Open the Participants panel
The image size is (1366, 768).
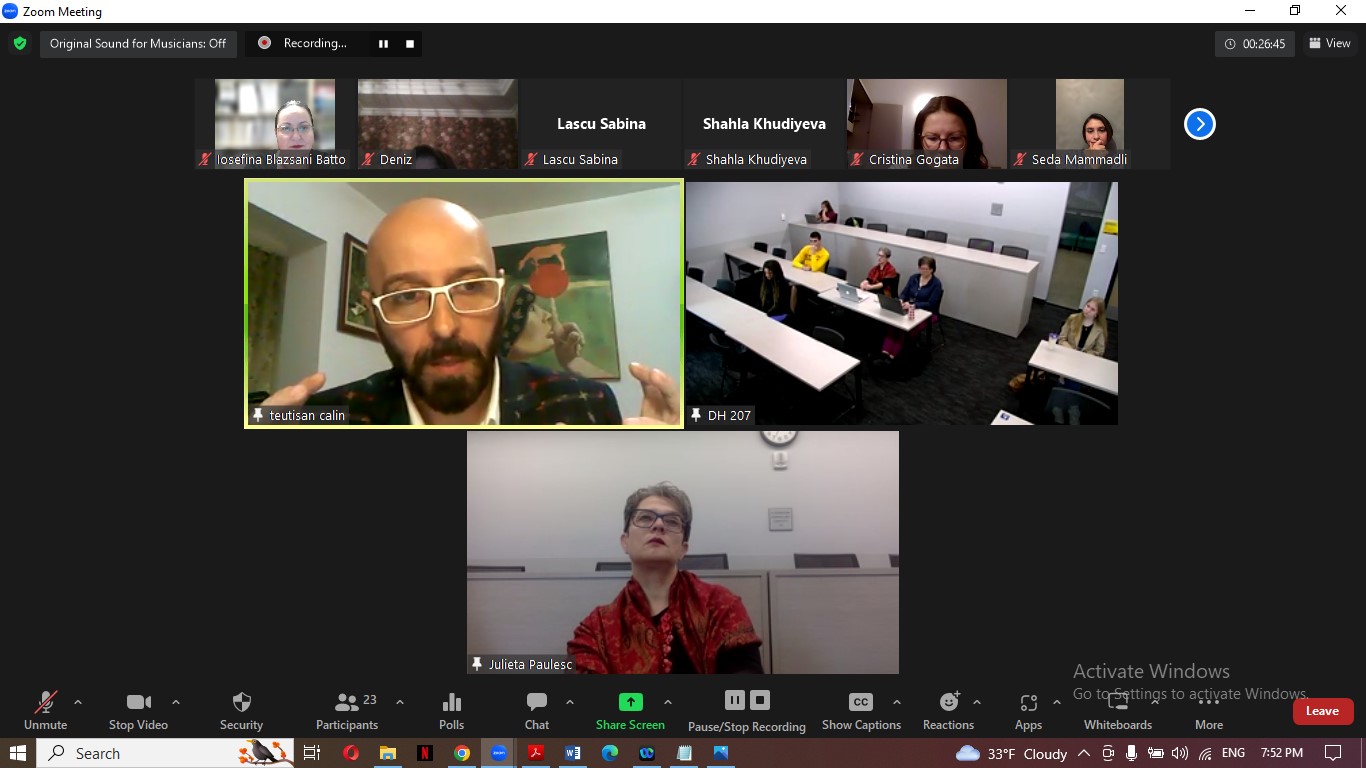pyautogui.click(x=347, y=711)
